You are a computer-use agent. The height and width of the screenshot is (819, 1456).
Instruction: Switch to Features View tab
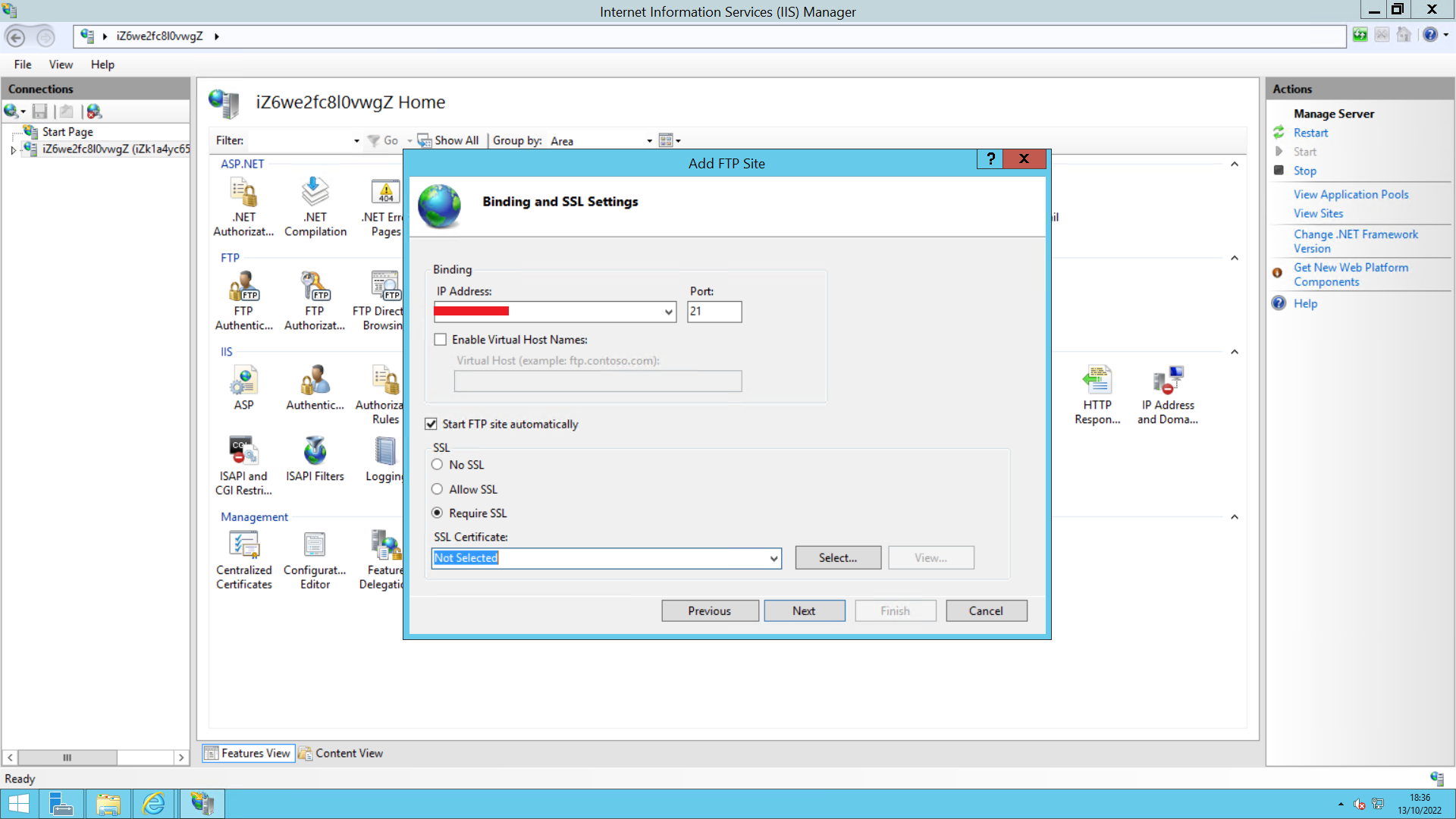[248, 753]
